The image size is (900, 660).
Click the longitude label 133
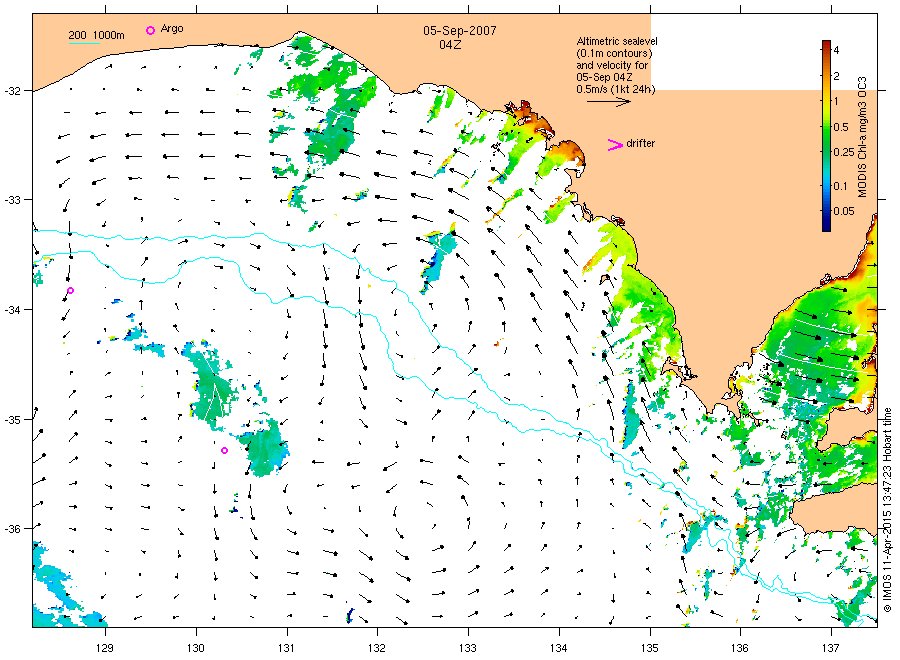coord(468,649)
